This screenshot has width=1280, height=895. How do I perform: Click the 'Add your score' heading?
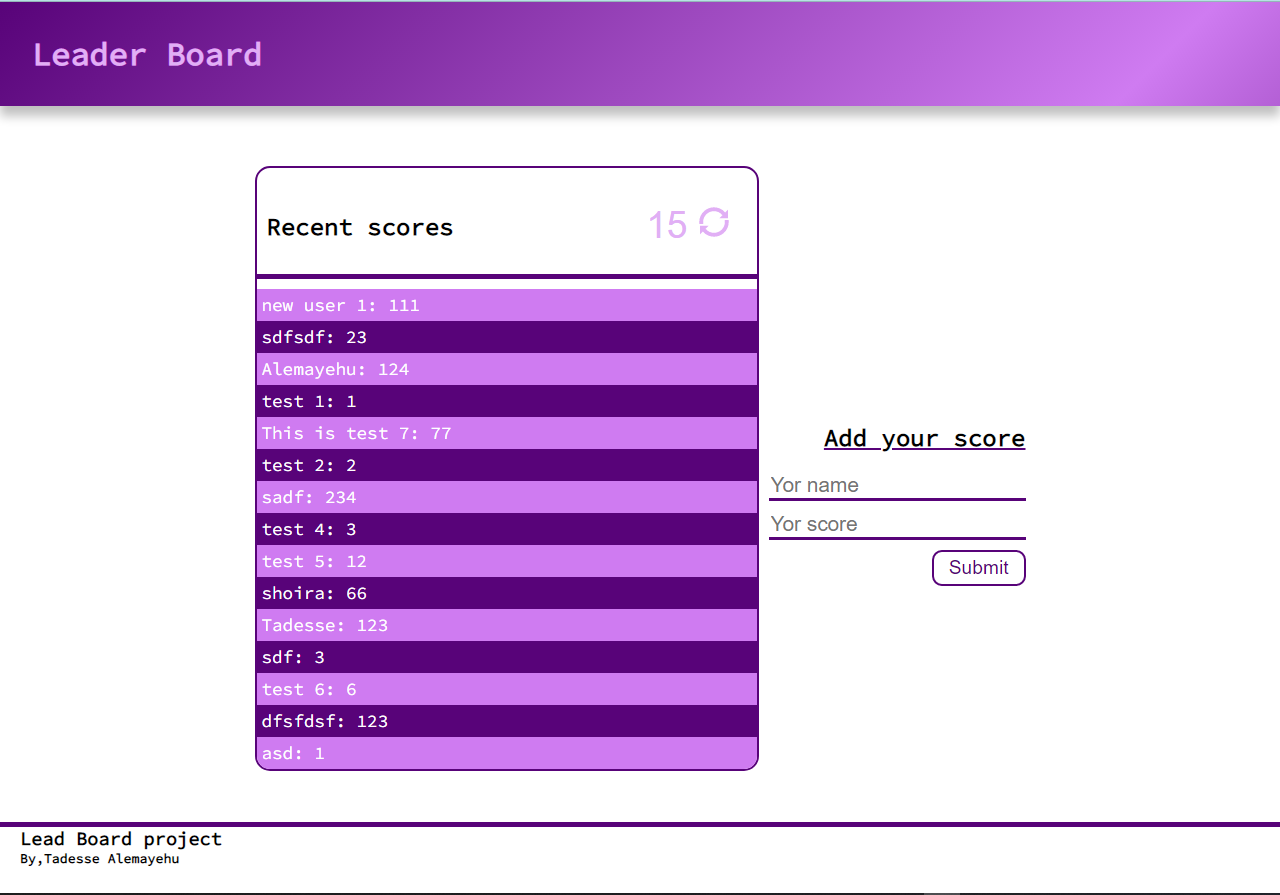924,438
